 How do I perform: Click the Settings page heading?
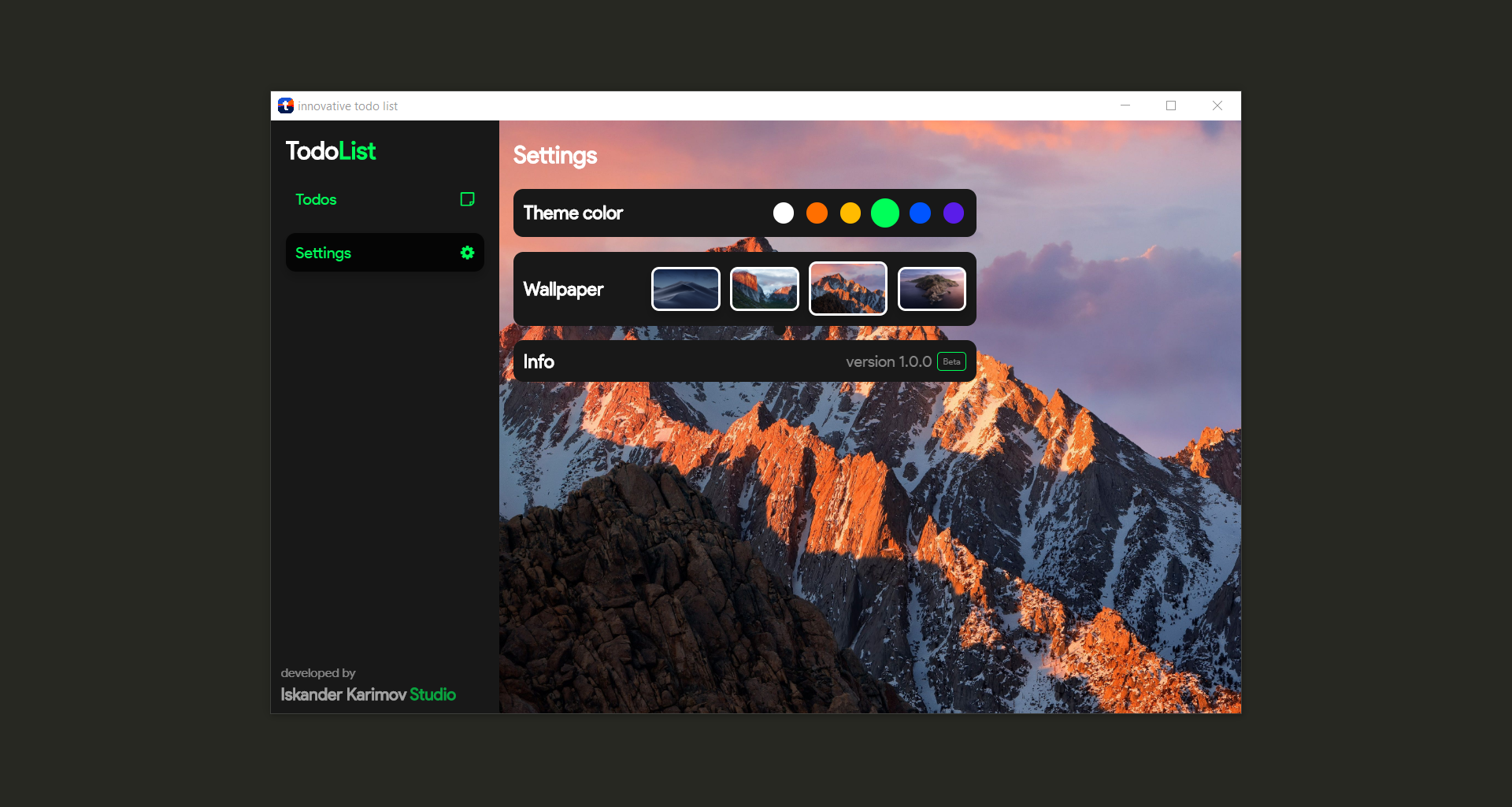pos(555,156)
